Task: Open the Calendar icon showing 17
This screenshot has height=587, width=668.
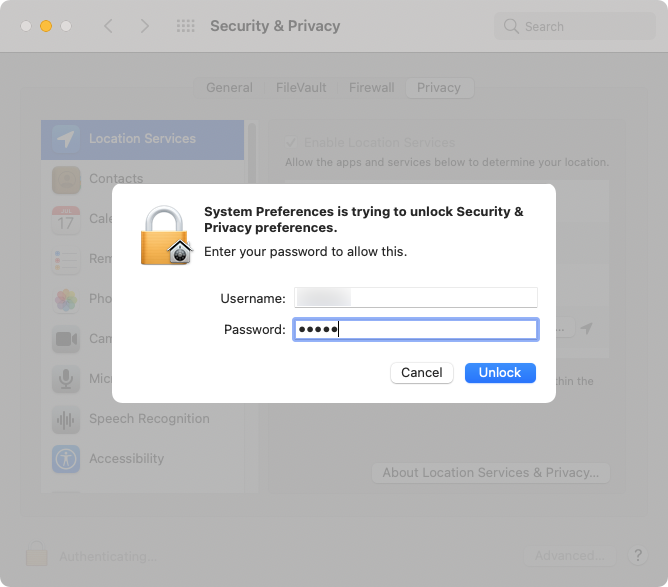Action: click(66, 220)
